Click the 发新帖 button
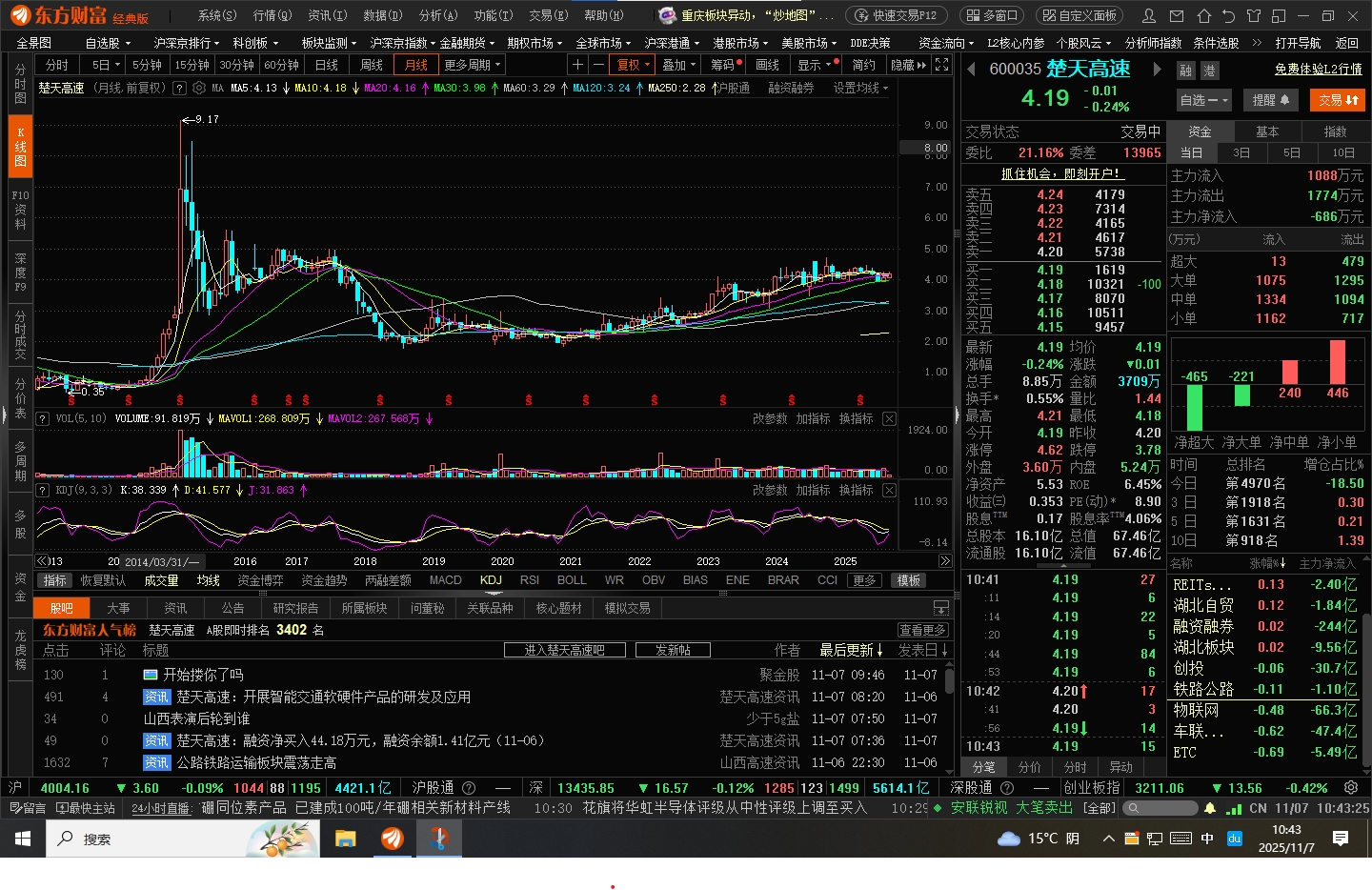This screenshot has height=890, width=1372. pyautogui.click(x=673, y=650)
